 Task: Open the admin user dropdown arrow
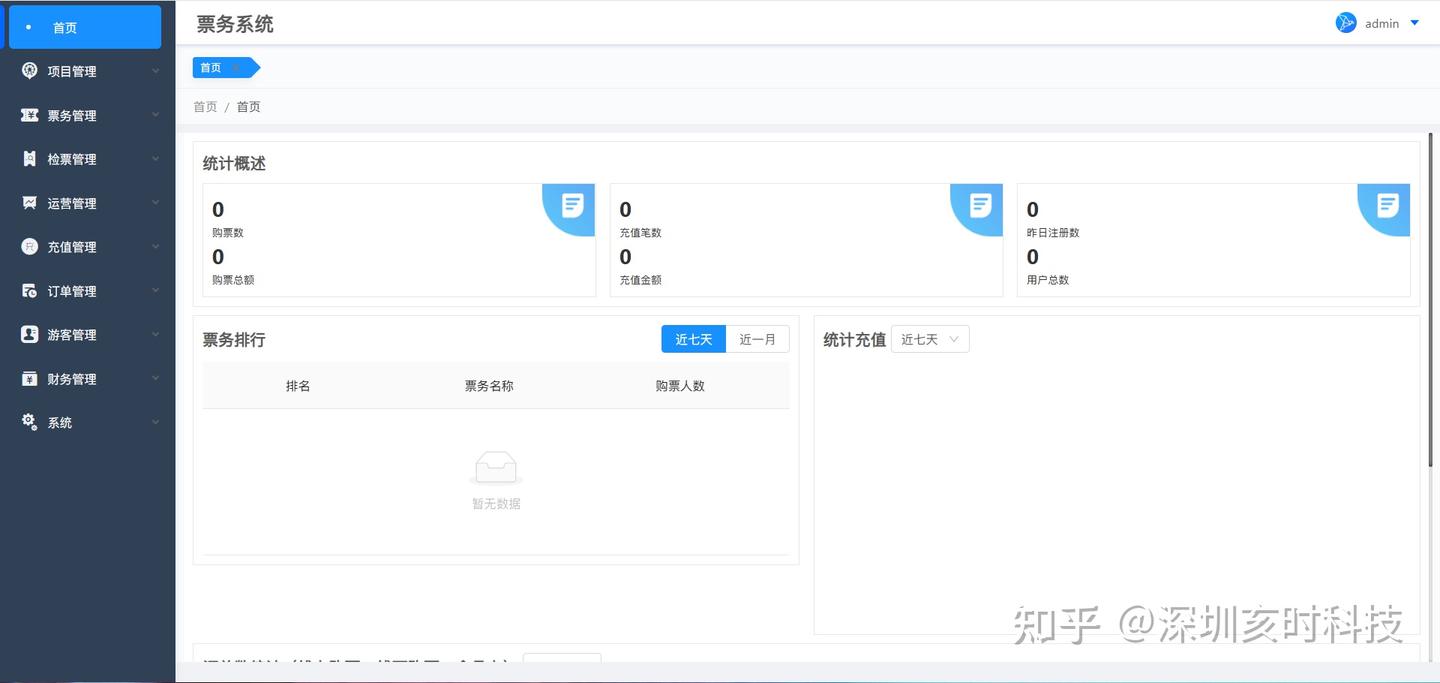[x=1414, y=23]
